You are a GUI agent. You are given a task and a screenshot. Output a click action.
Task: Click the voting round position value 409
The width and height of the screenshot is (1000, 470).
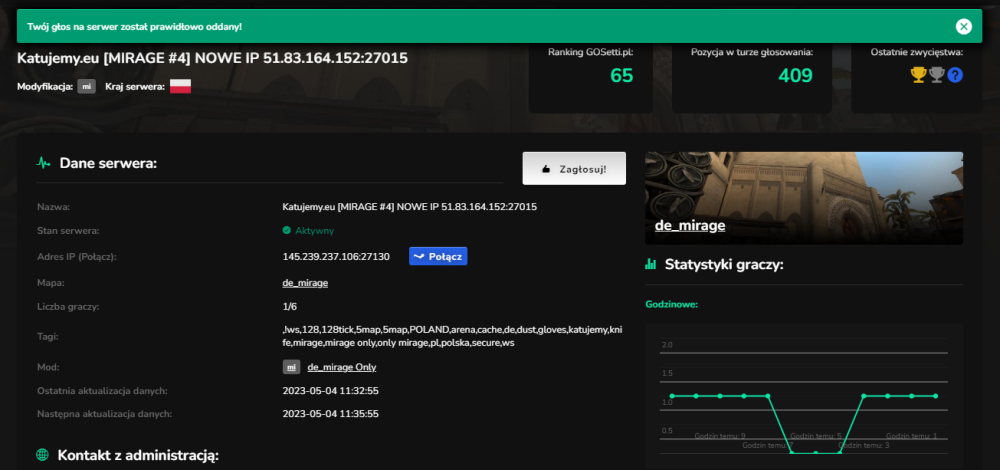[x=795, y=75]
